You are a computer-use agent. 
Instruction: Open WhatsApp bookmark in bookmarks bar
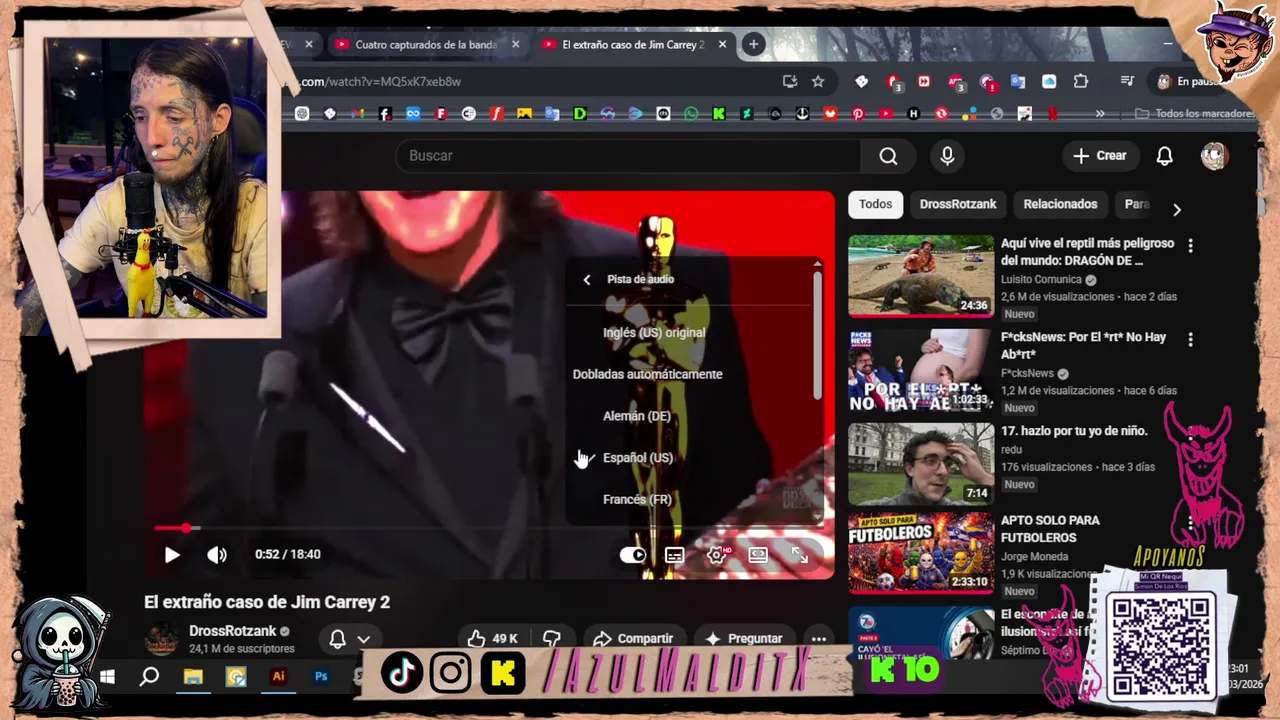coord(691,114)
